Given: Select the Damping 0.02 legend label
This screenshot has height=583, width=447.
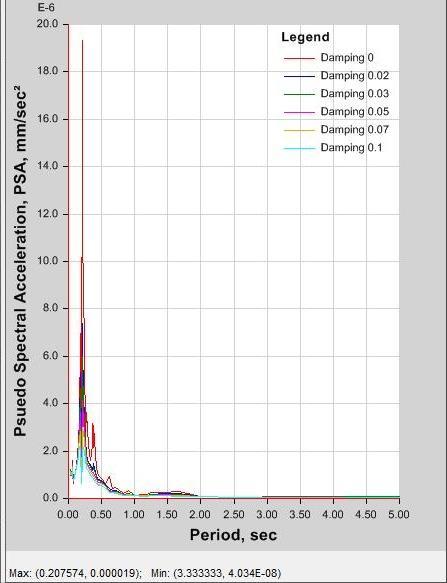Looking at the screenshot, I should (x=355, y=76).
